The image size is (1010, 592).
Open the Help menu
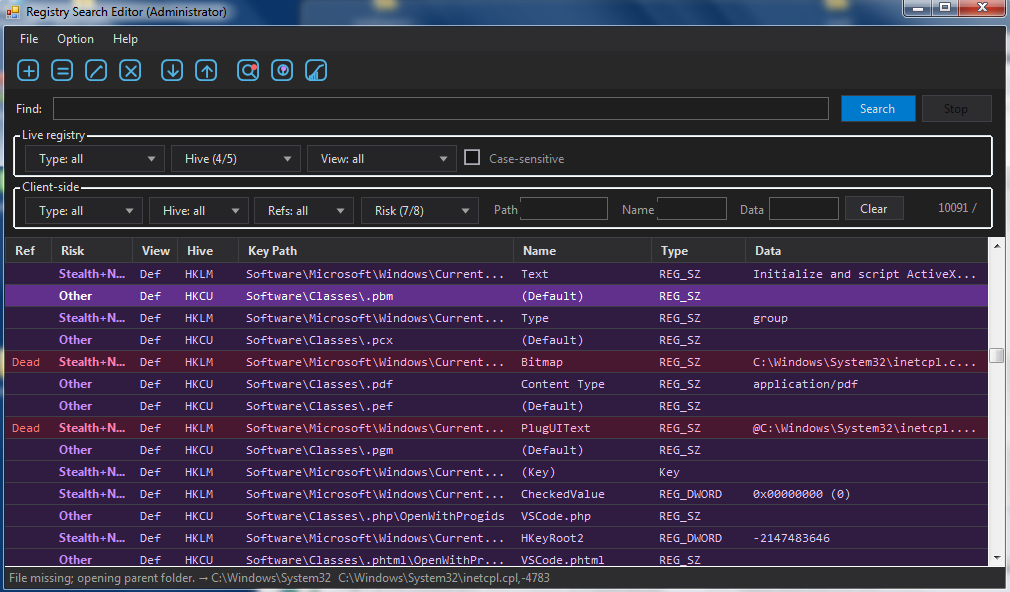[125, 39]
